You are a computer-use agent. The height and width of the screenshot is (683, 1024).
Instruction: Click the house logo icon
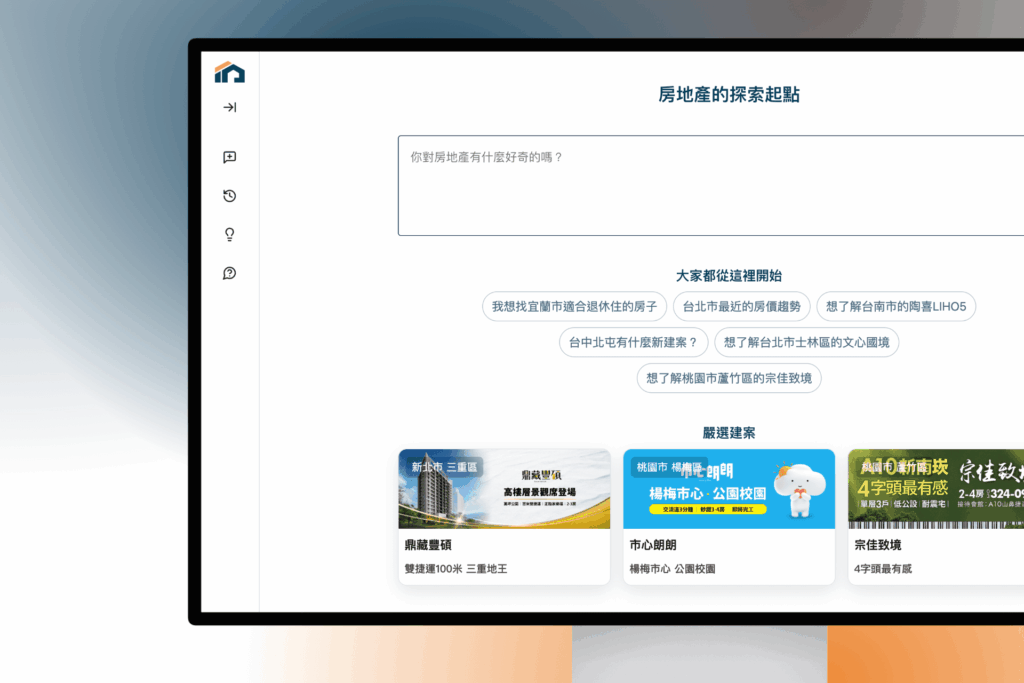pyautogui.click(x=229, y=72)
